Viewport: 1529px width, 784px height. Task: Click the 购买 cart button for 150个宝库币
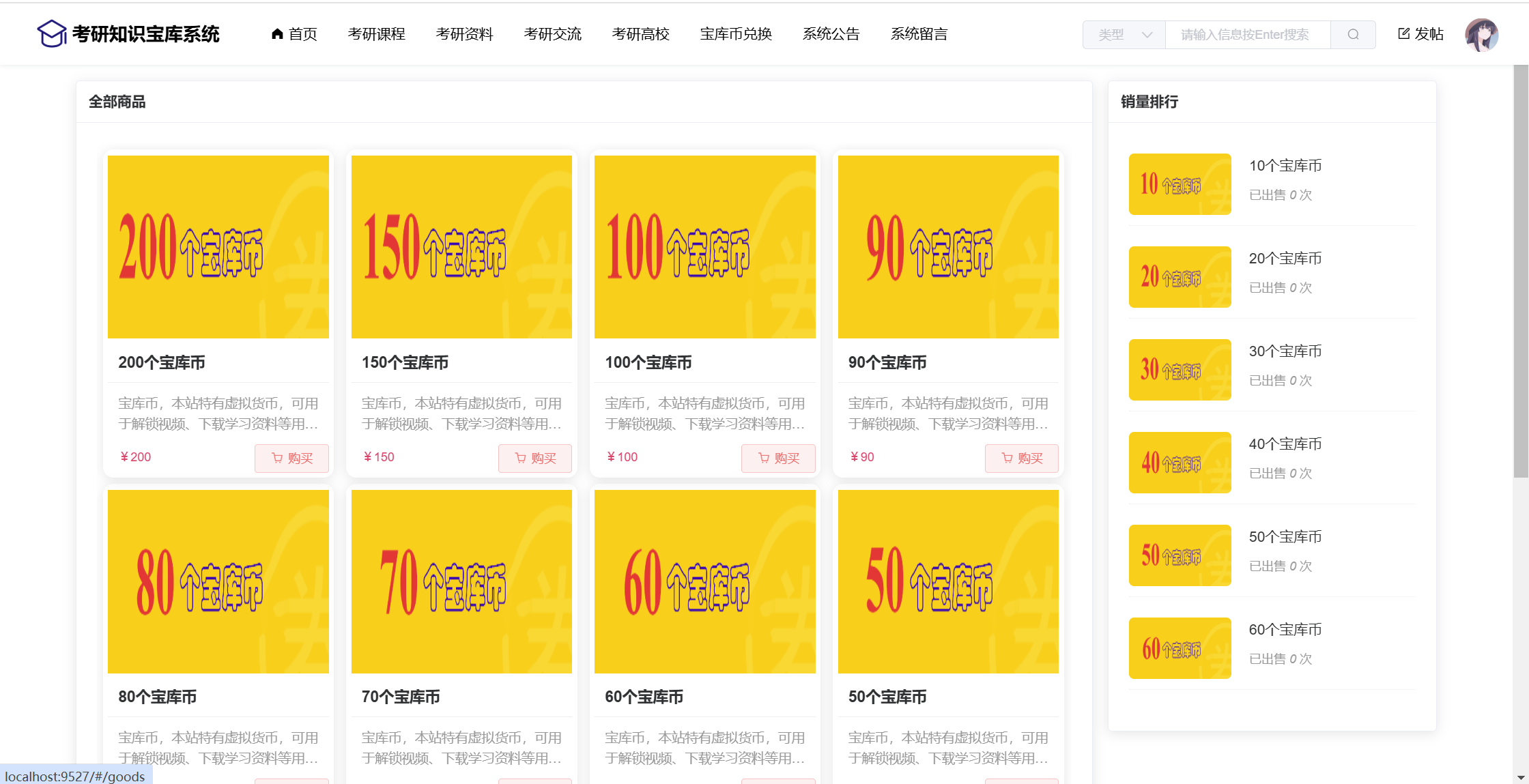coord(534,458)
